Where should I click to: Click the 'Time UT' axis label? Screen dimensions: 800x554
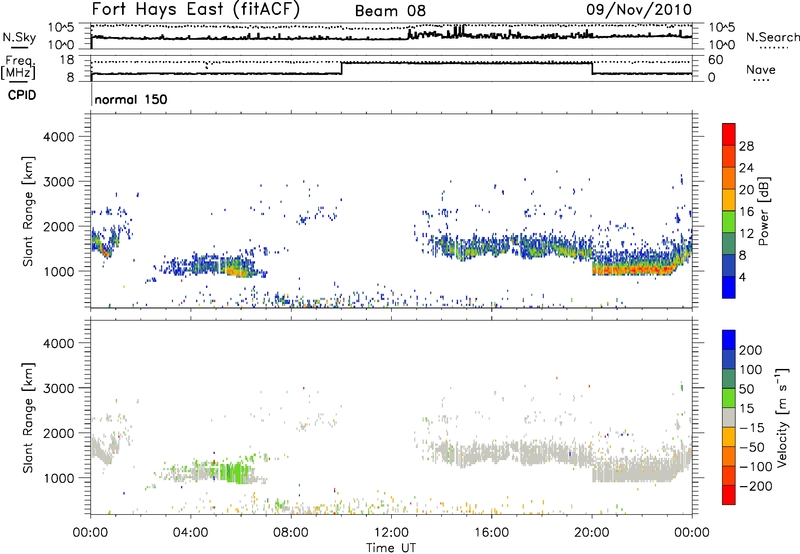[x=391, y=548]
